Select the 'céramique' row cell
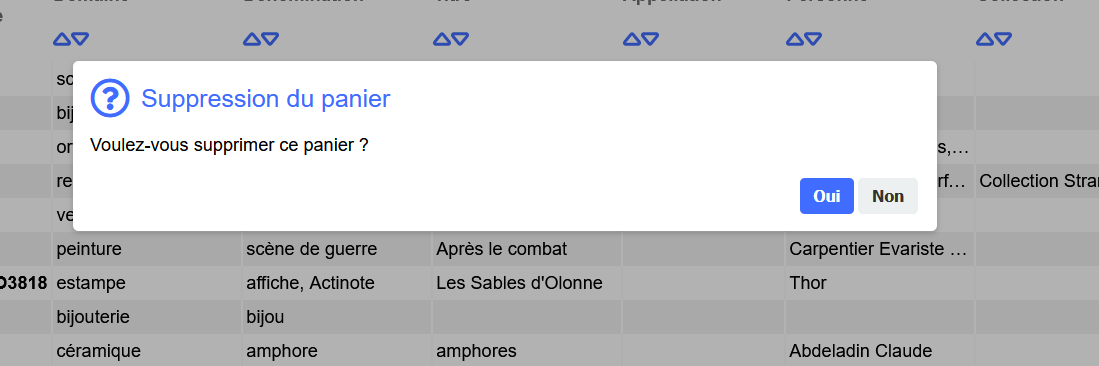 [147, 351]
